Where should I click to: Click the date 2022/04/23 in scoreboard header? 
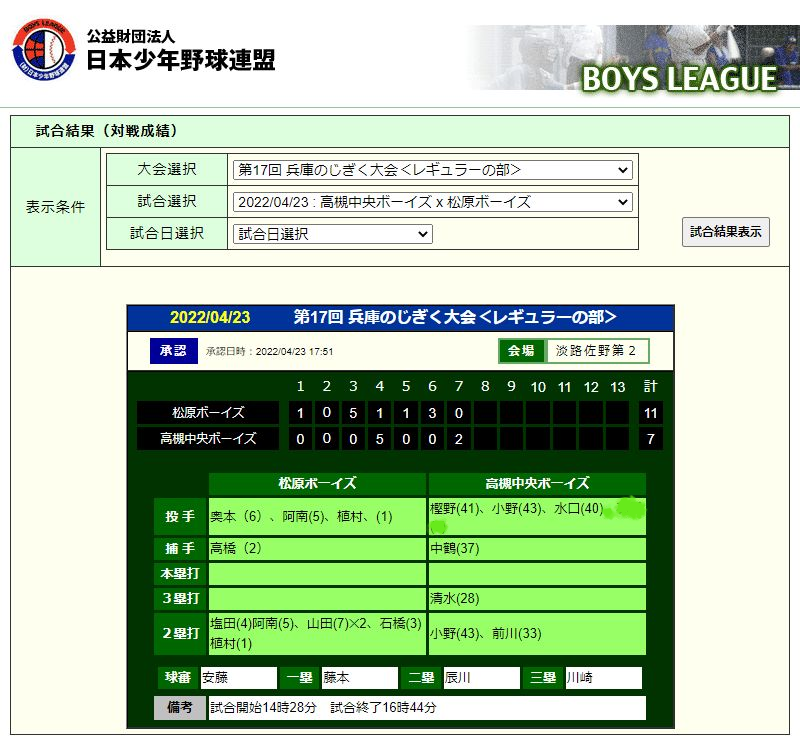point(210,317)
